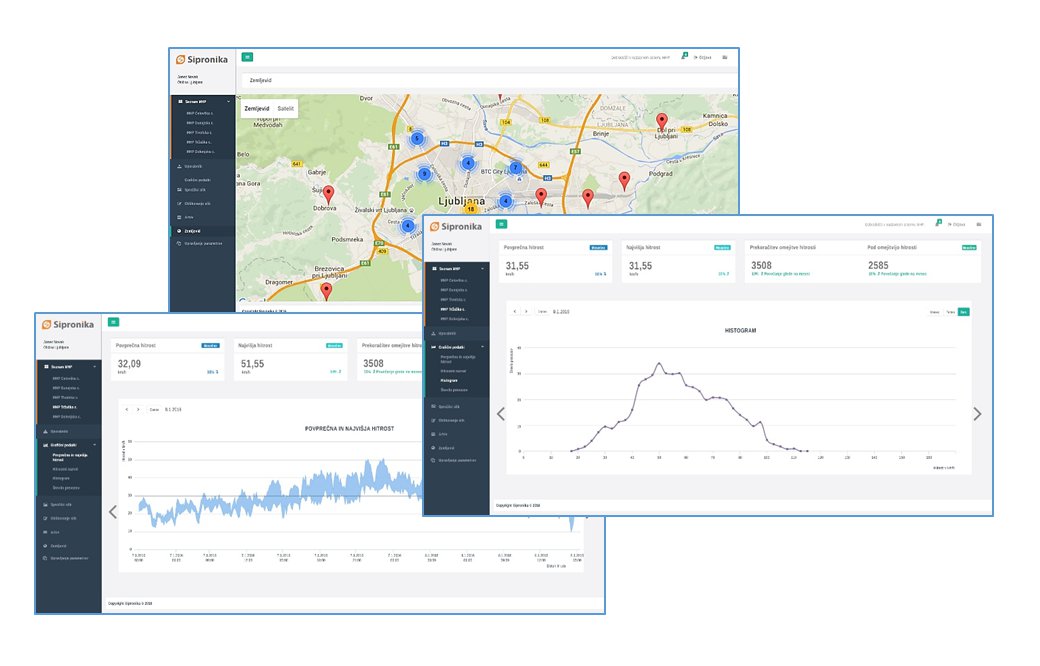
Task: Collapse Seznam MHP in speed chart sidebar
Action: [x=96, y=367]
